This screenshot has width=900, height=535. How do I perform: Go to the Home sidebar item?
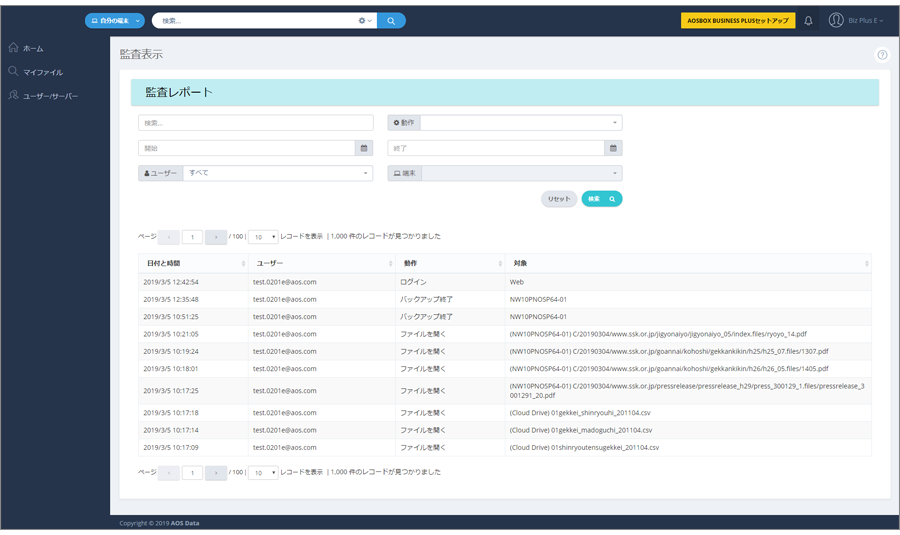coord(26,48)
